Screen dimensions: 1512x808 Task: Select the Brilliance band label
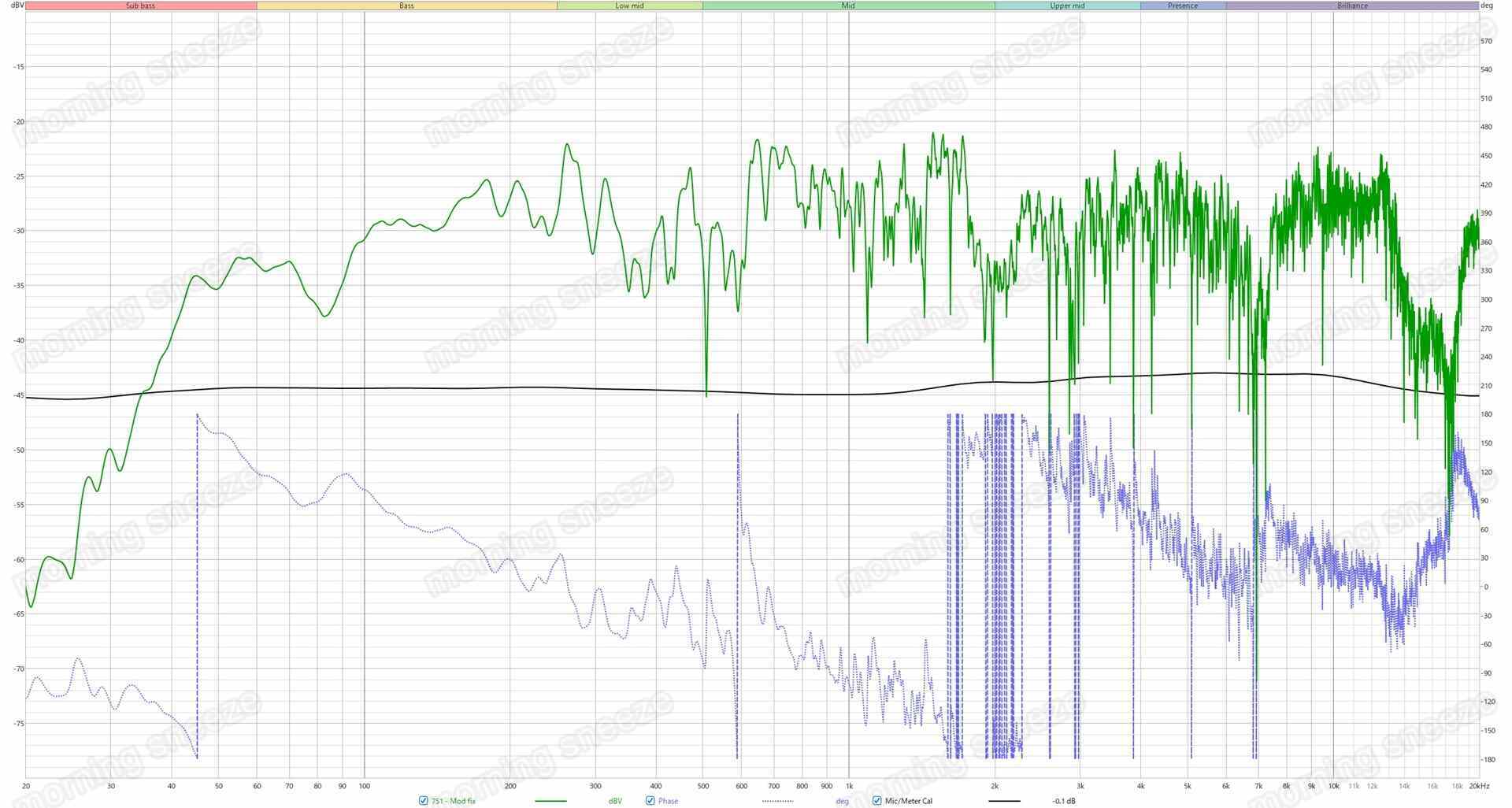[x=1352, y=6]
